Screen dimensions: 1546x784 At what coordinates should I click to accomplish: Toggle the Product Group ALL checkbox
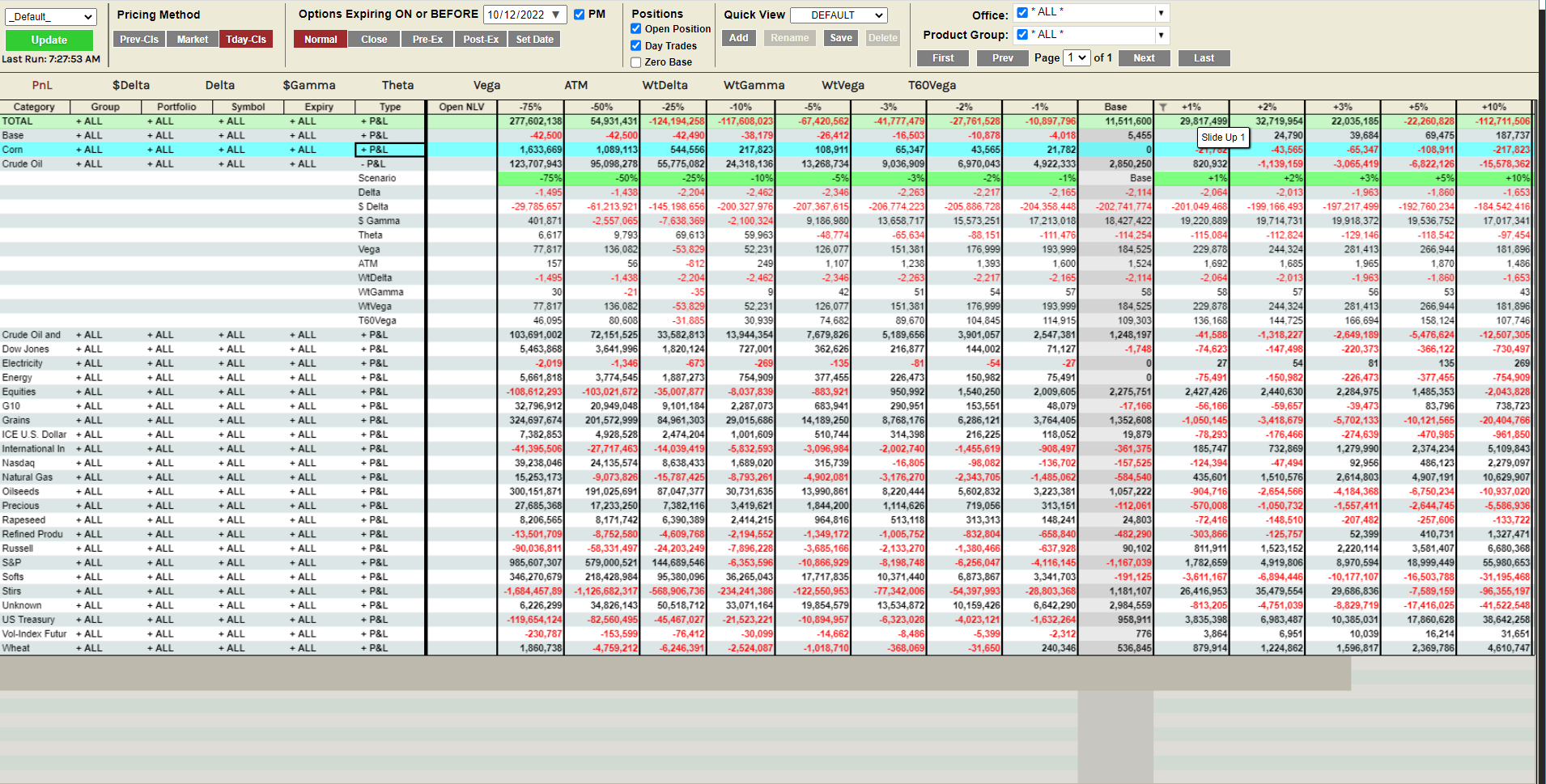[1022, 34]
